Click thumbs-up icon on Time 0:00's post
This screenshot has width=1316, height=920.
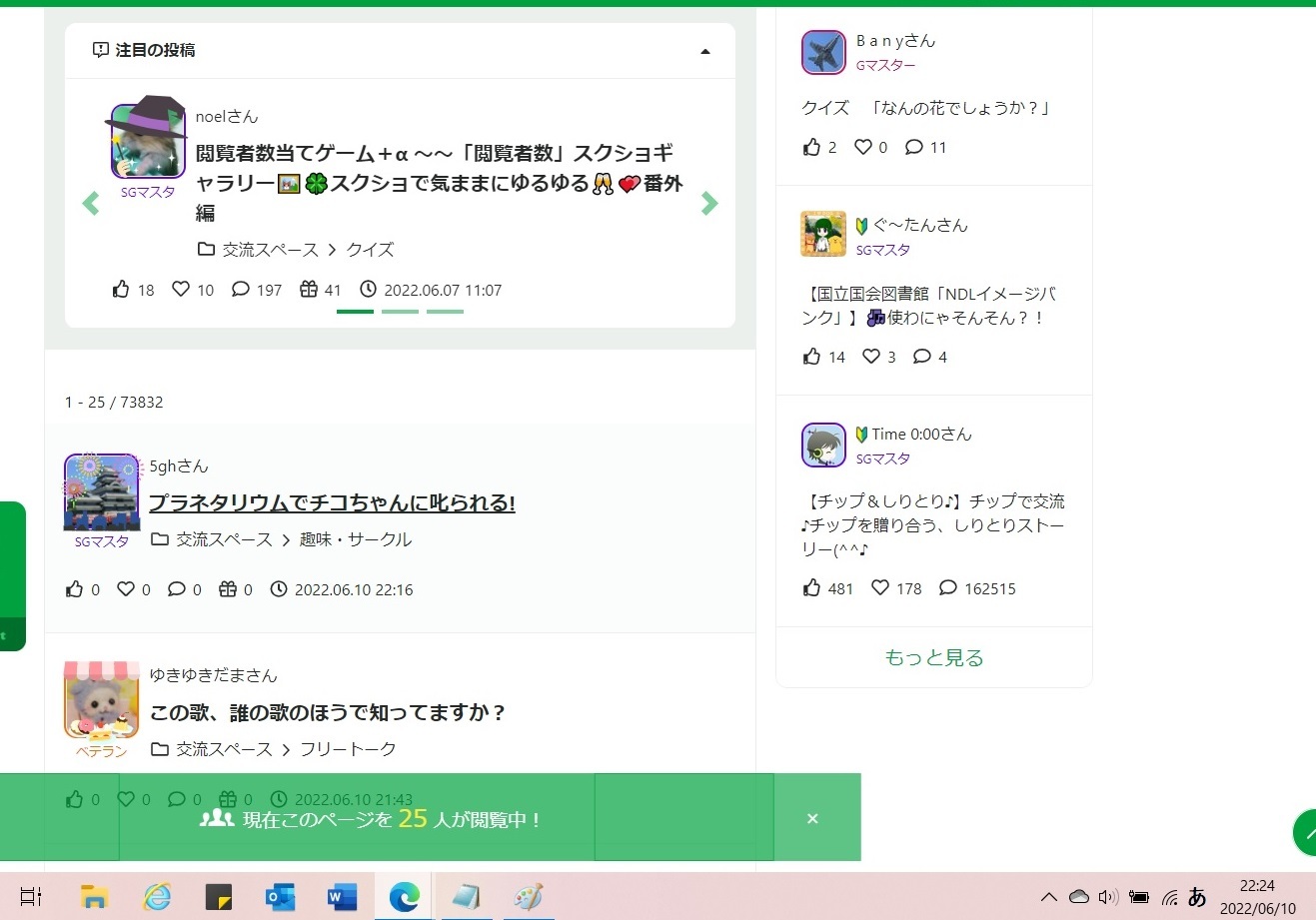811,588
